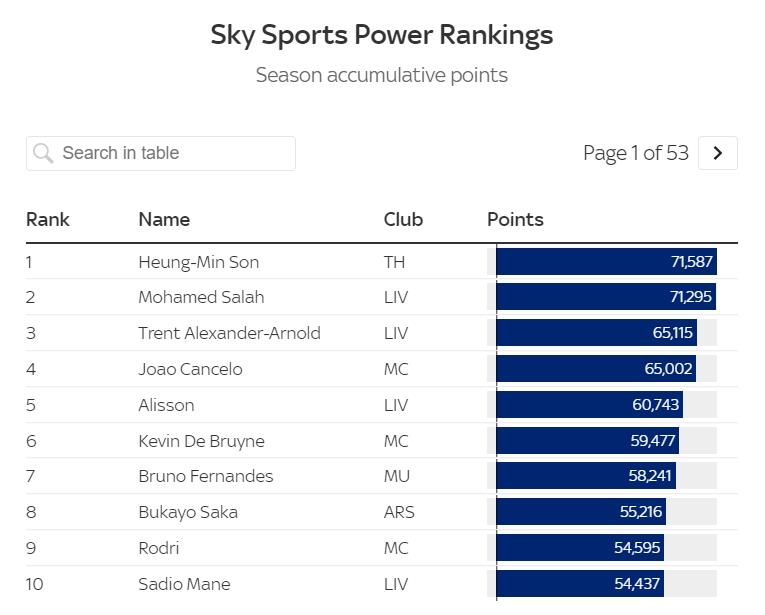The image size is (765, 615).
Task: Click the Page 1 of 53 indicator
Action: [635, 153]
